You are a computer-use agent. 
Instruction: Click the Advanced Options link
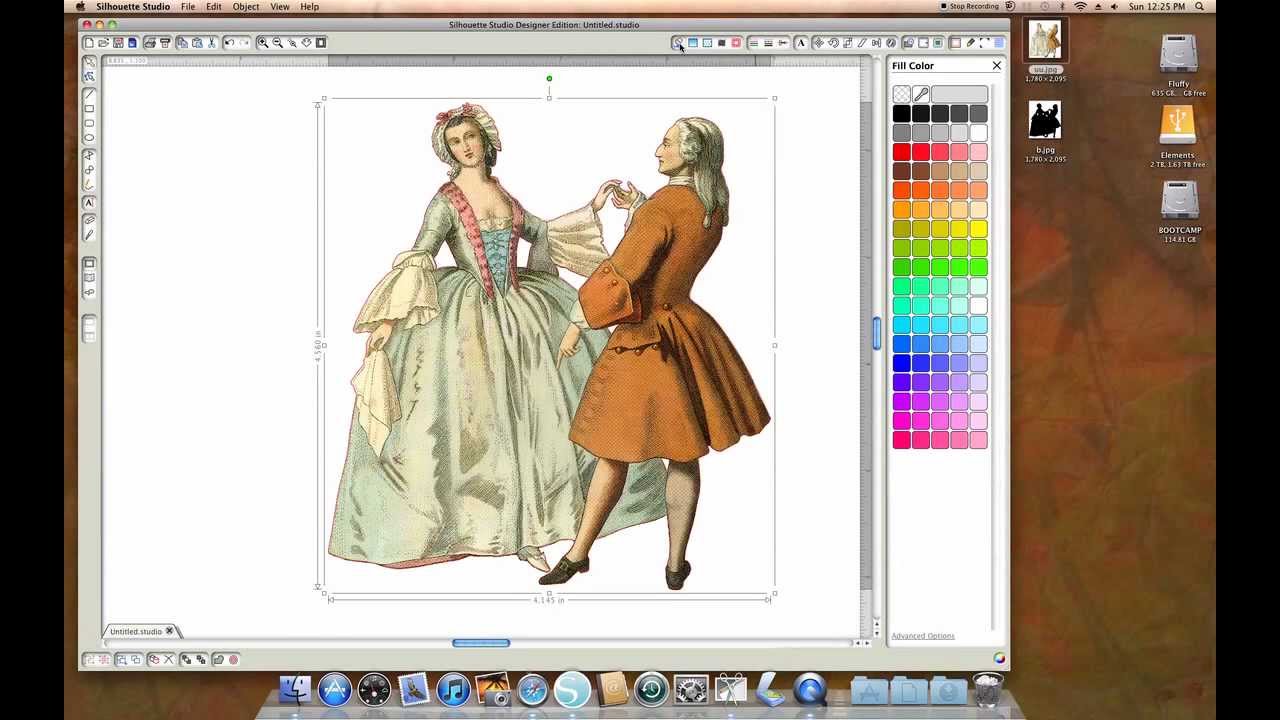(x=923, y=636)
